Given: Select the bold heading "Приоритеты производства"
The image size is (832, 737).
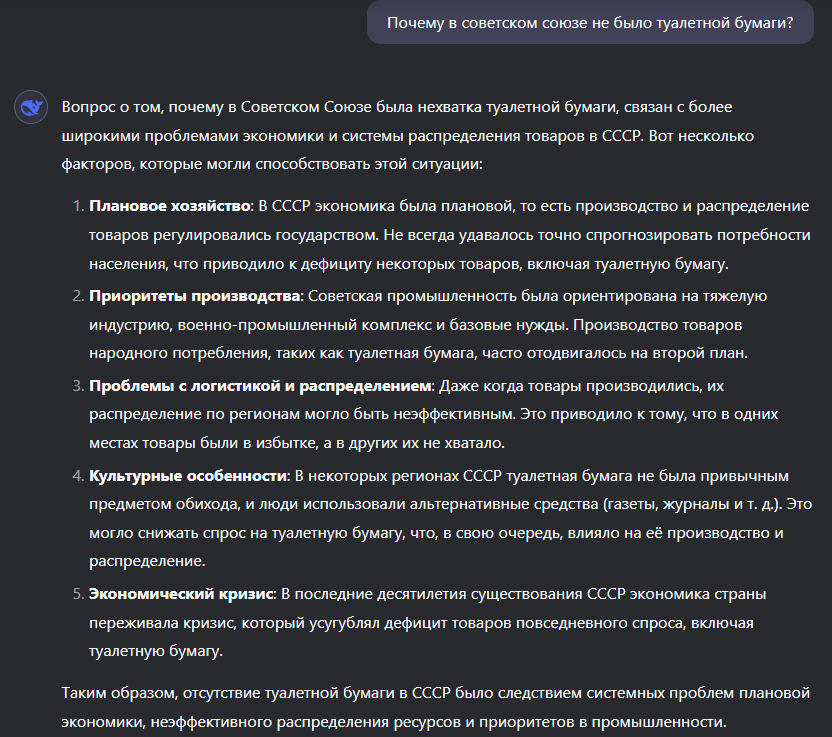Looking at the screenshot, I should (195, 297).
